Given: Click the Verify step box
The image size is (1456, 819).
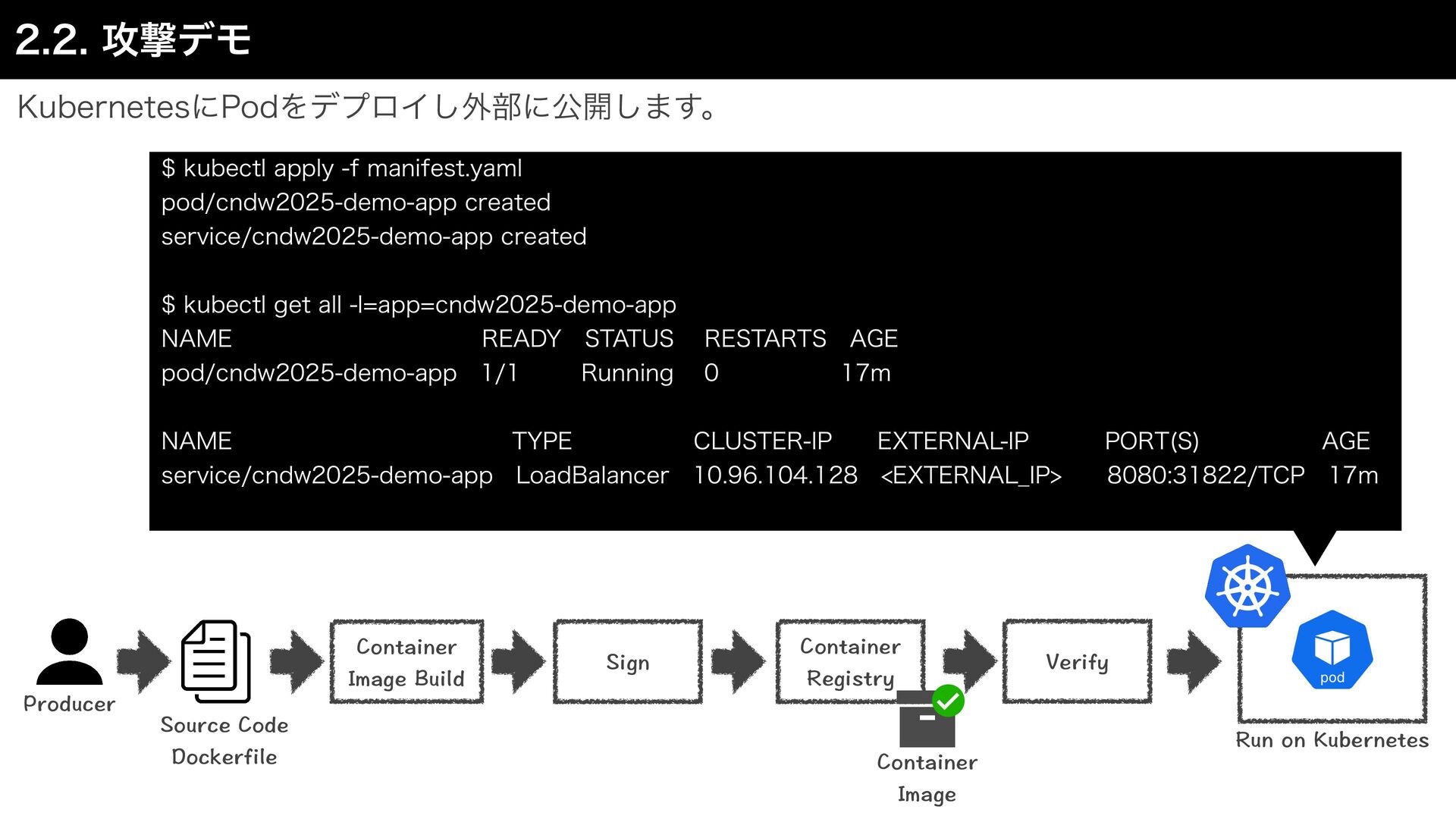Looking at the screenshot, I should (1077, 662).
